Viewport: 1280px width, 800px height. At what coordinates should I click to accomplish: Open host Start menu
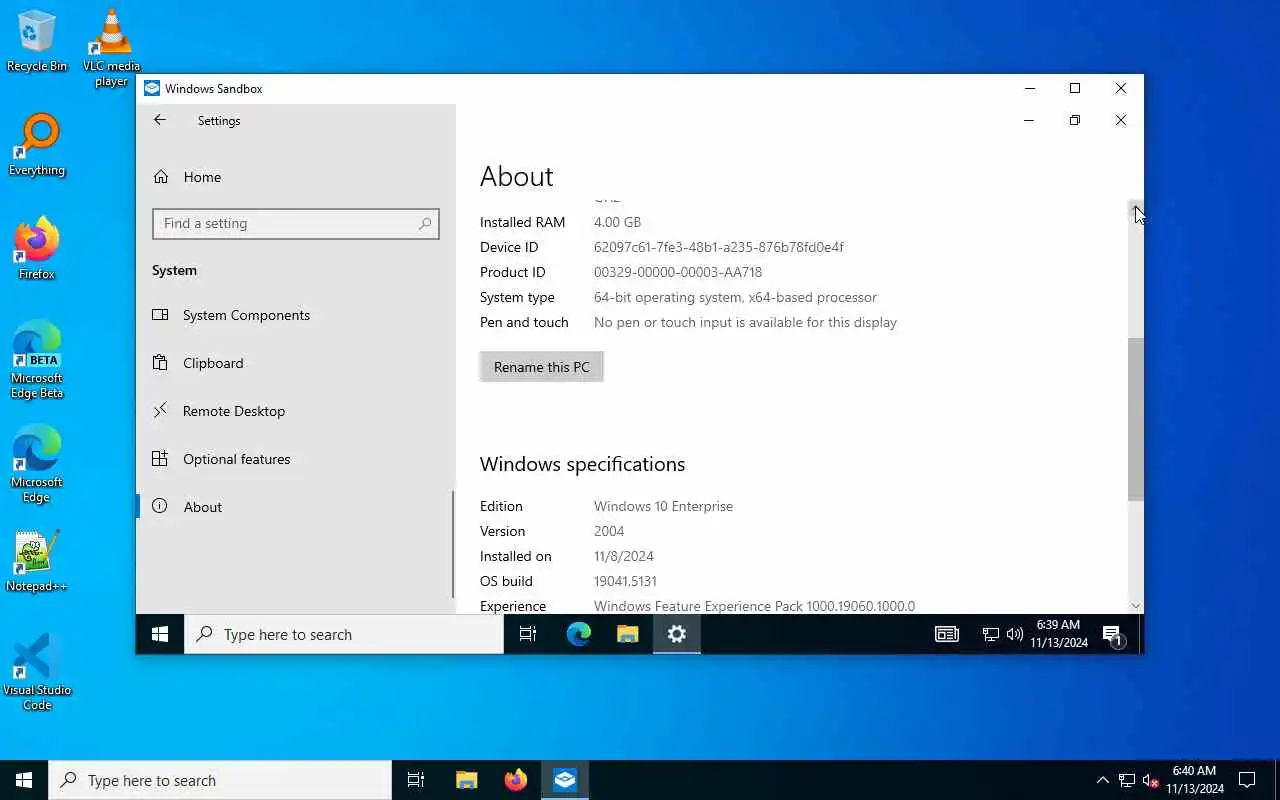click(24, 780)
